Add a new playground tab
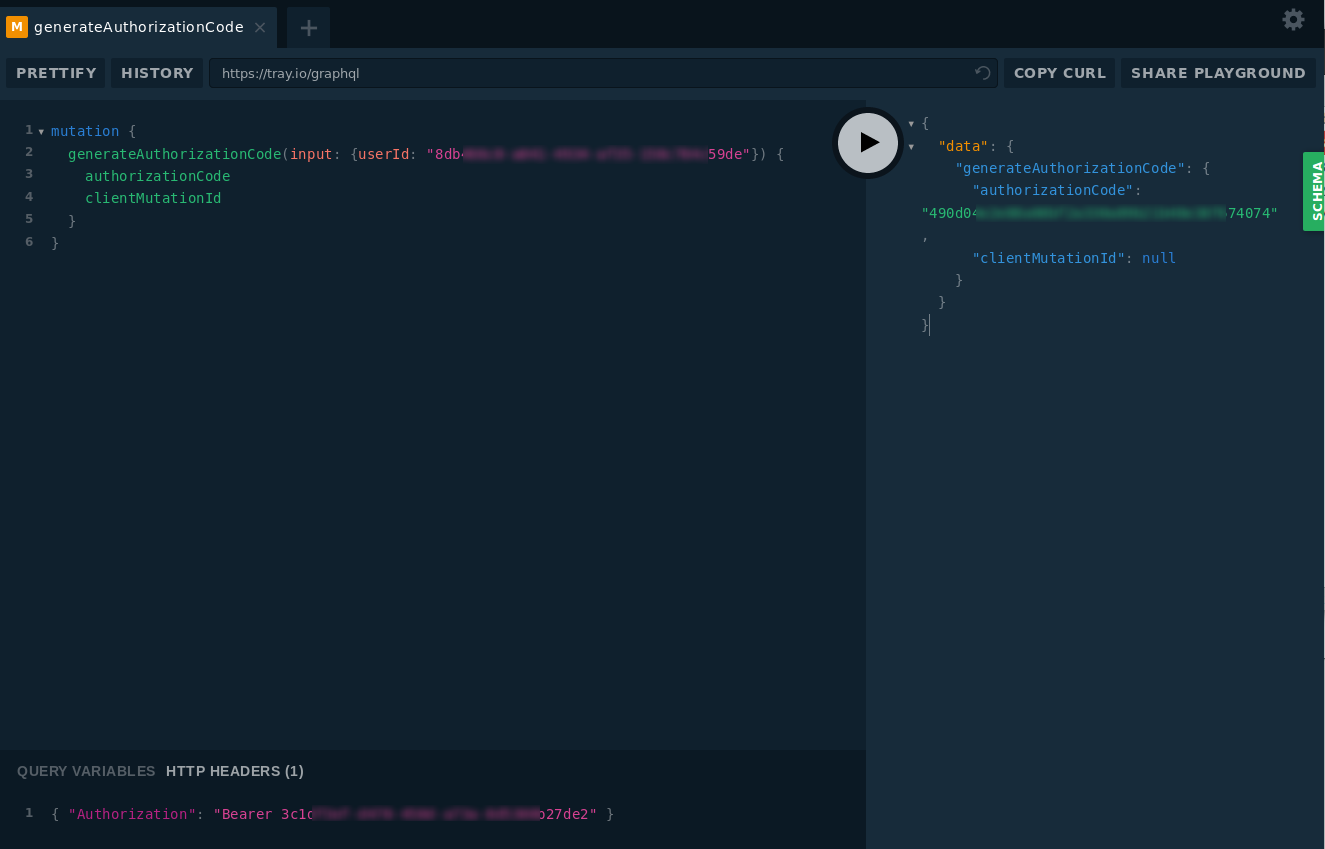The width and height of the screenshot is (1325, 849). pos(309,28)
